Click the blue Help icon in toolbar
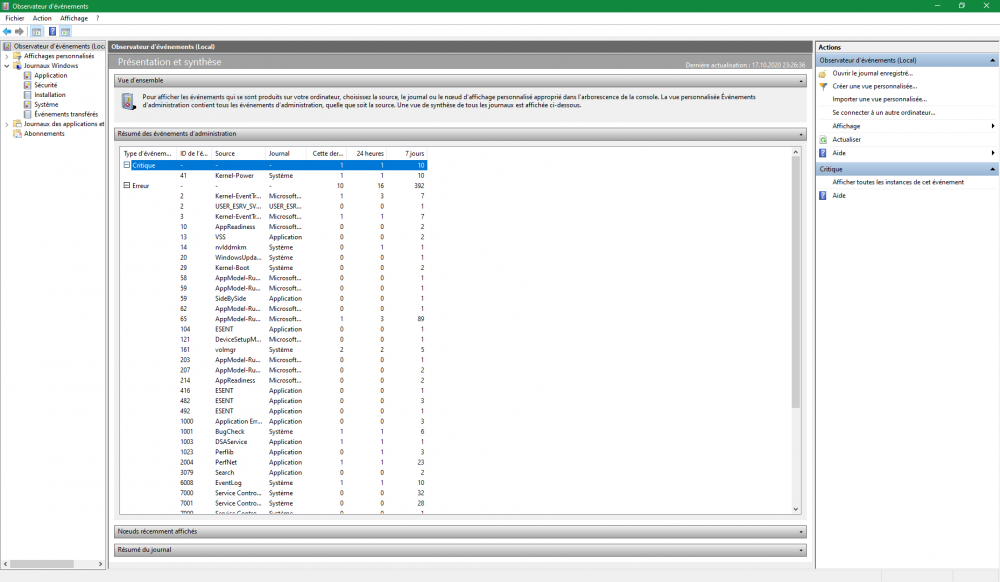 (x=51, y=31)
